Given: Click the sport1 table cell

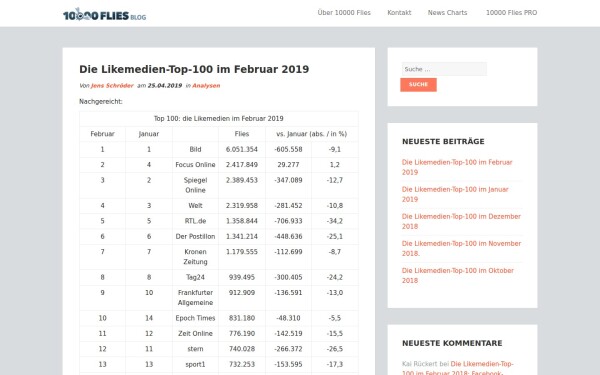Looking at the screenshot, I should pos(195,364).
